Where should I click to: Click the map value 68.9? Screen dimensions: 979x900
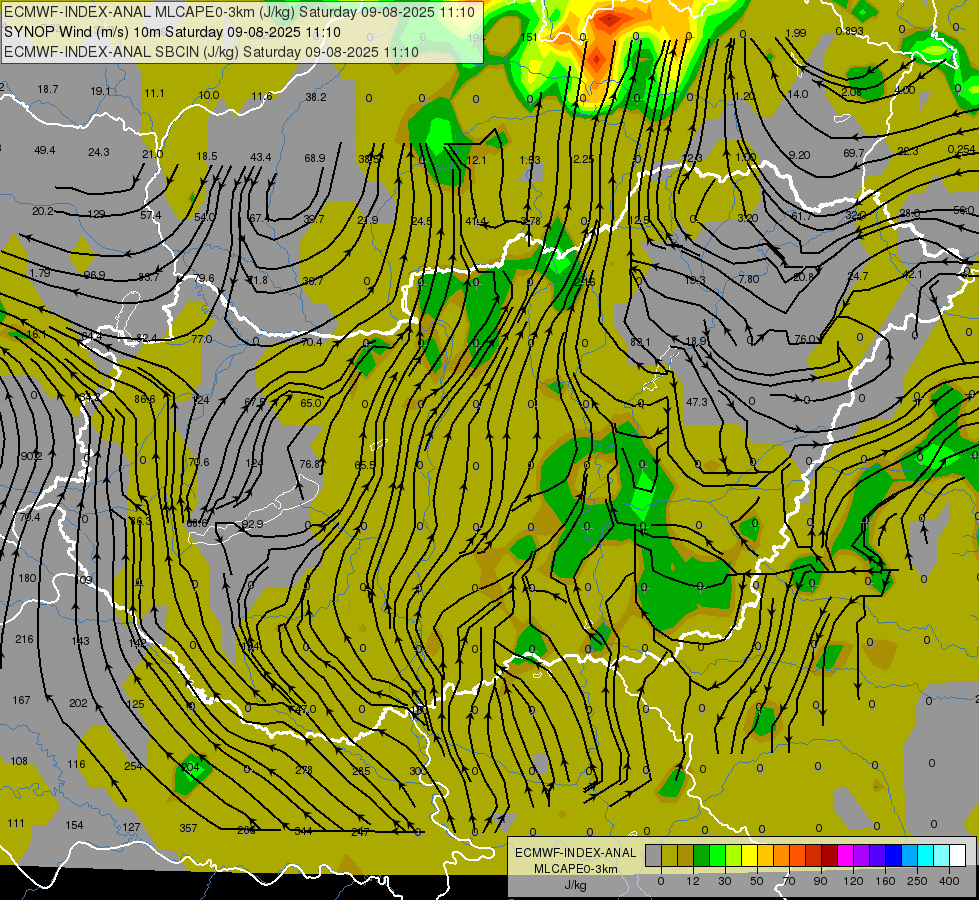(x=315, y=158)
